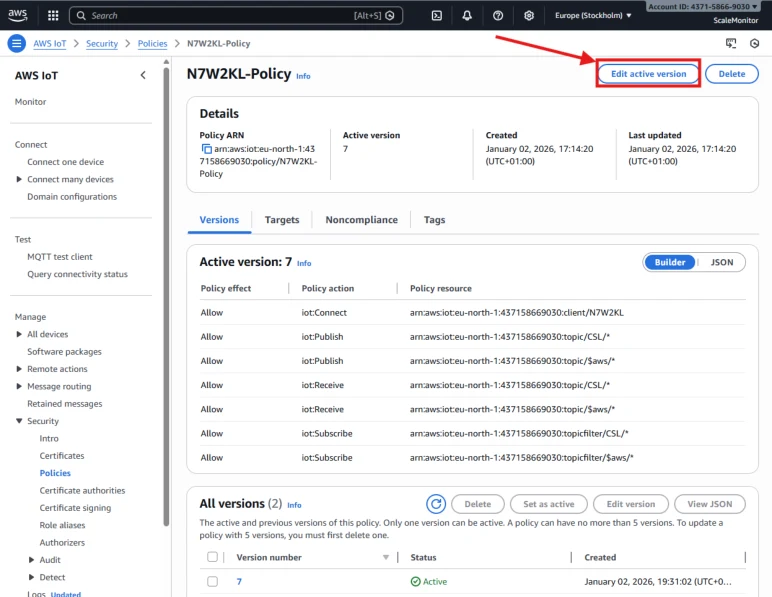The width and height of the screenshot is (772, 597).
Task: Switch policy view to Builder
Action: (670, 262)
